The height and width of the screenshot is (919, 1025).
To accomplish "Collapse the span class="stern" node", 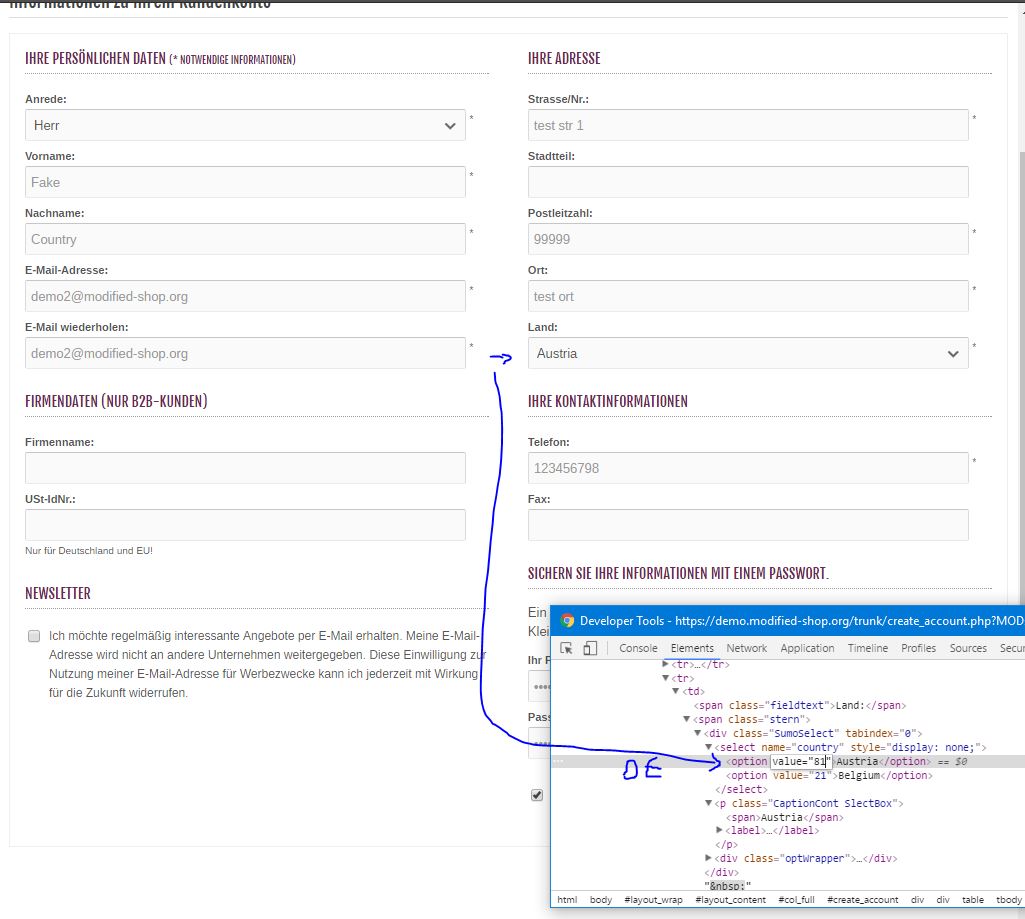I will tap(687, 719).
